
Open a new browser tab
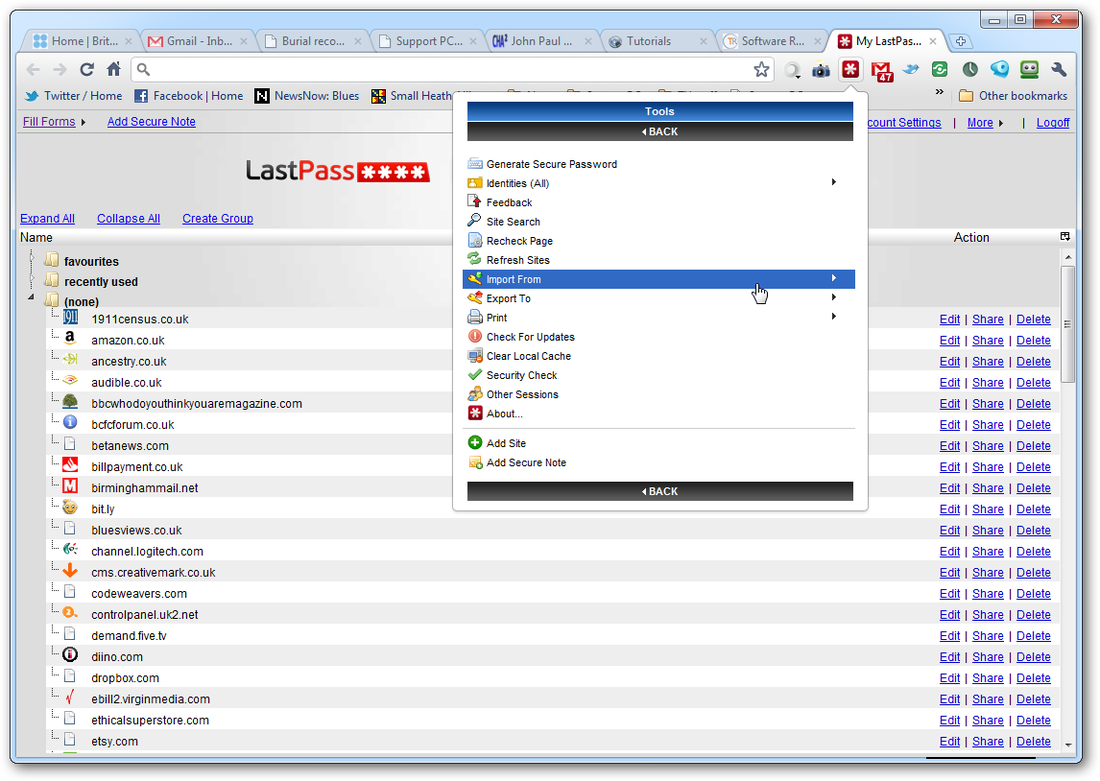[960, 41]
